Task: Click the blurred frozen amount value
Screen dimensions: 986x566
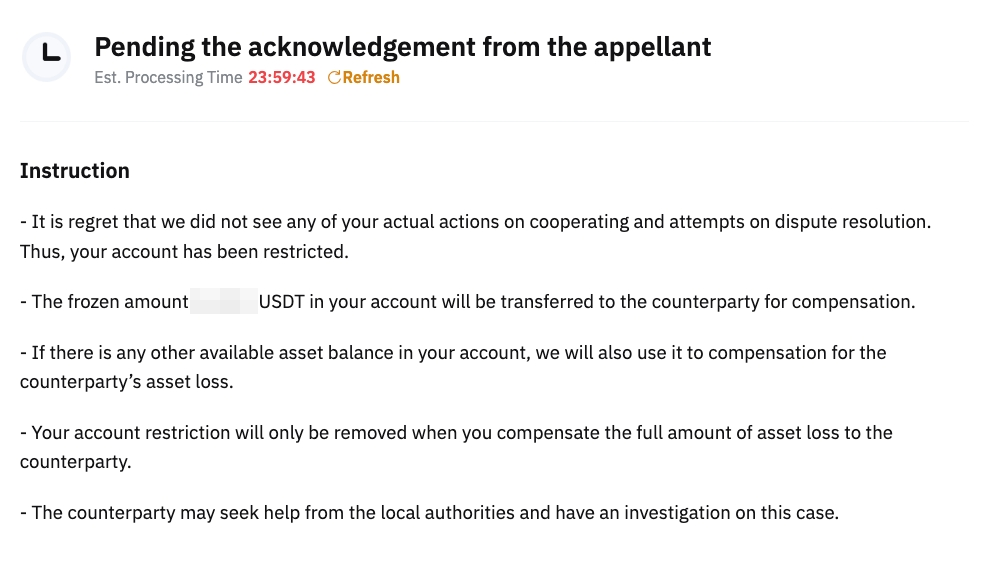Action: point(223,302)
